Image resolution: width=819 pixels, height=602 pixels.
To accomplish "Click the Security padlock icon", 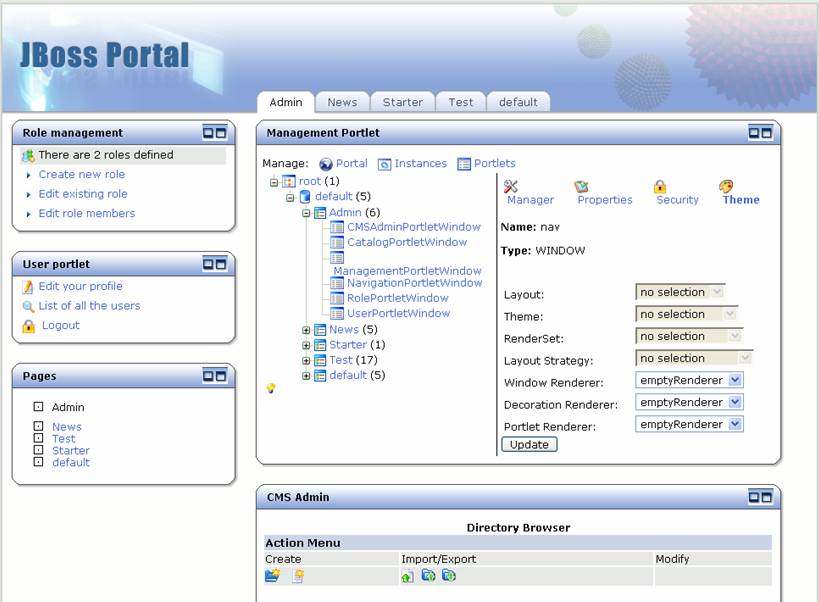I will tap(660, 186).
